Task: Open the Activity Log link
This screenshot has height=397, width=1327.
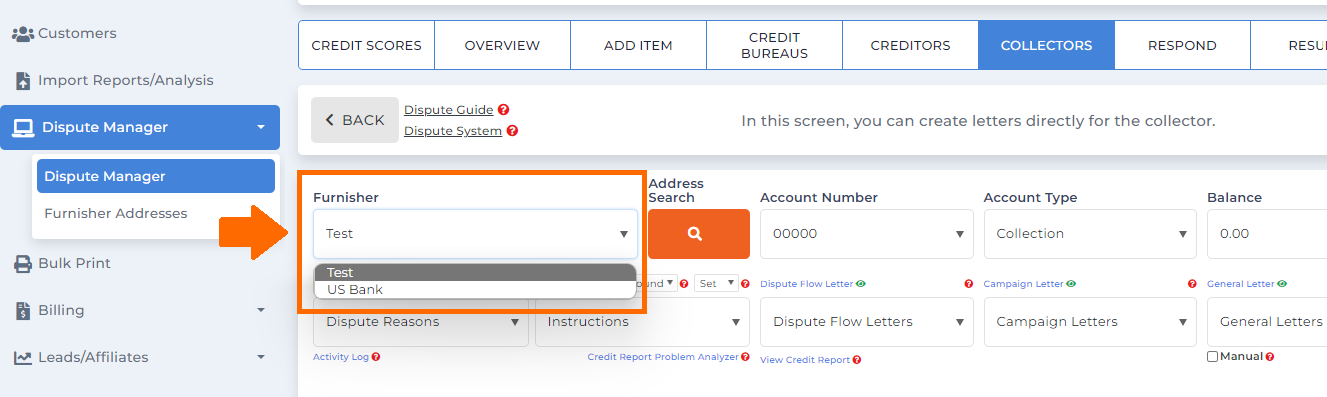Action: pos(341,357)
